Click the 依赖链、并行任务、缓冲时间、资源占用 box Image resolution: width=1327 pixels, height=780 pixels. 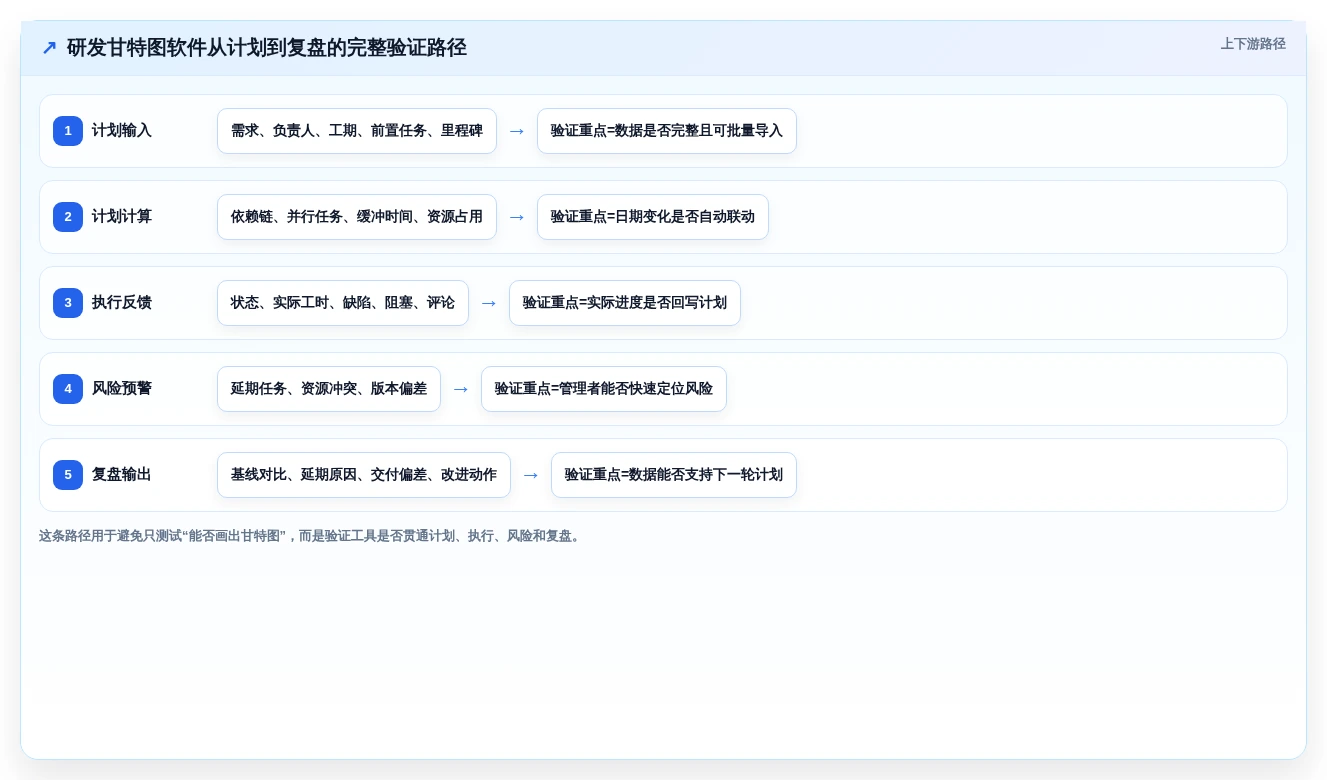(357, 217)
